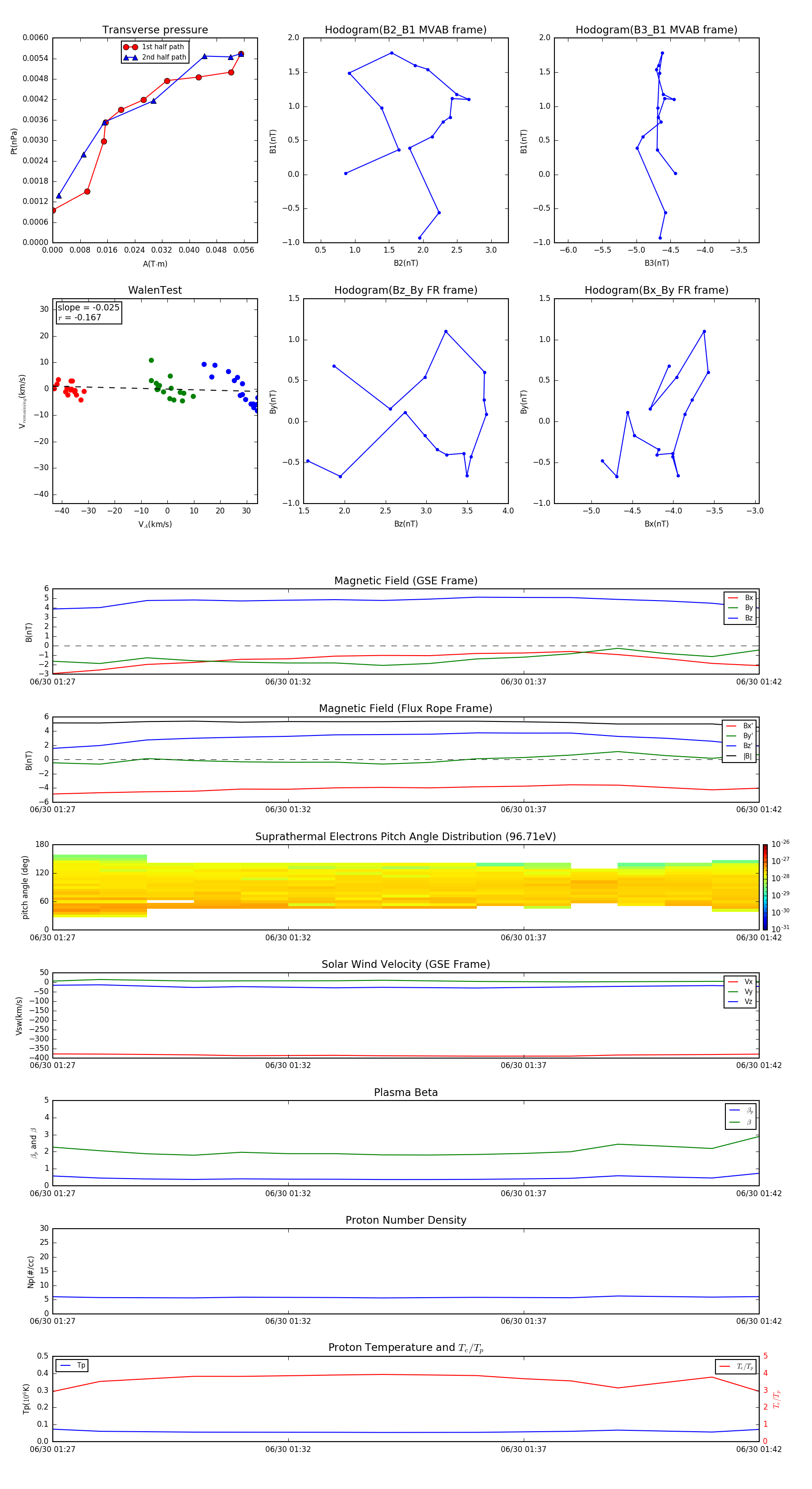Click the 'WalenTest' plot title
This screenshot has height=1489, width=812.
coord(155,290)
